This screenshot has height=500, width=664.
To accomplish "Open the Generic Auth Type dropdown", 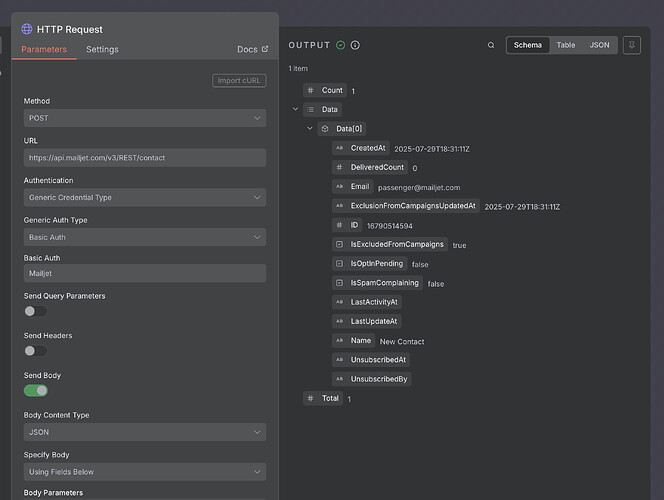I will (145, 237).
